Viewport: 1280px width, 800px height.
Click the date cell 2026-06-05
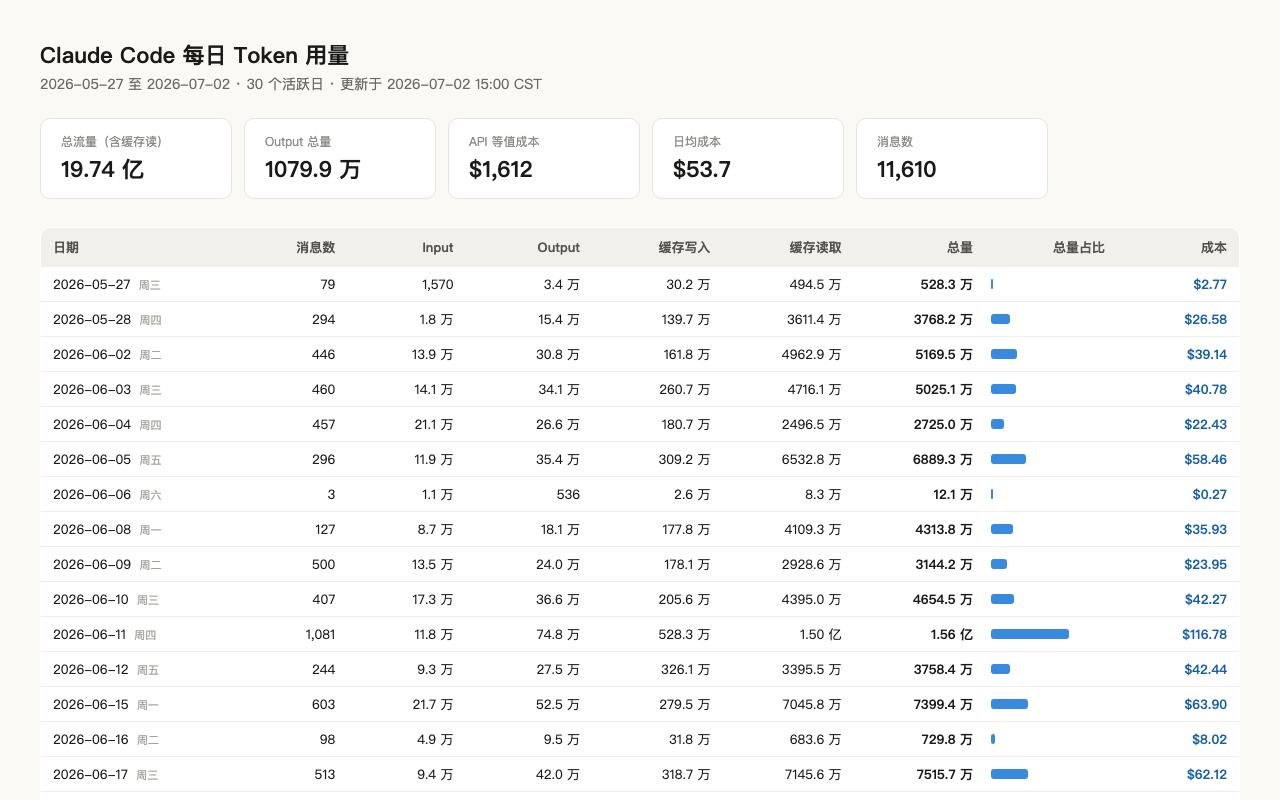(x=92, y=459)
